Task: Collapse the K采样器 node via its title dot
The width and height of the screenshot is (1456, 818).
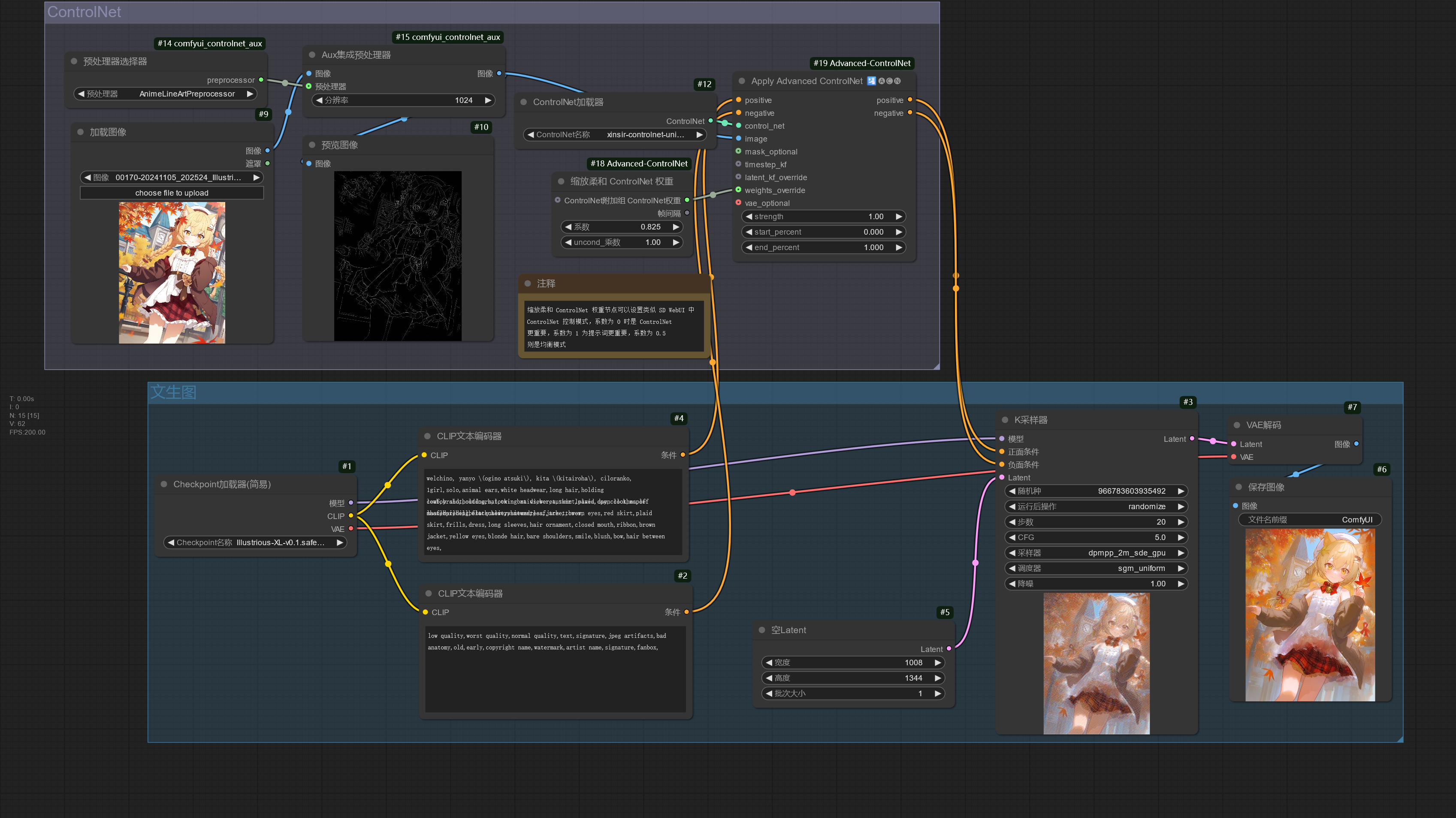Action: point(1004,420)
